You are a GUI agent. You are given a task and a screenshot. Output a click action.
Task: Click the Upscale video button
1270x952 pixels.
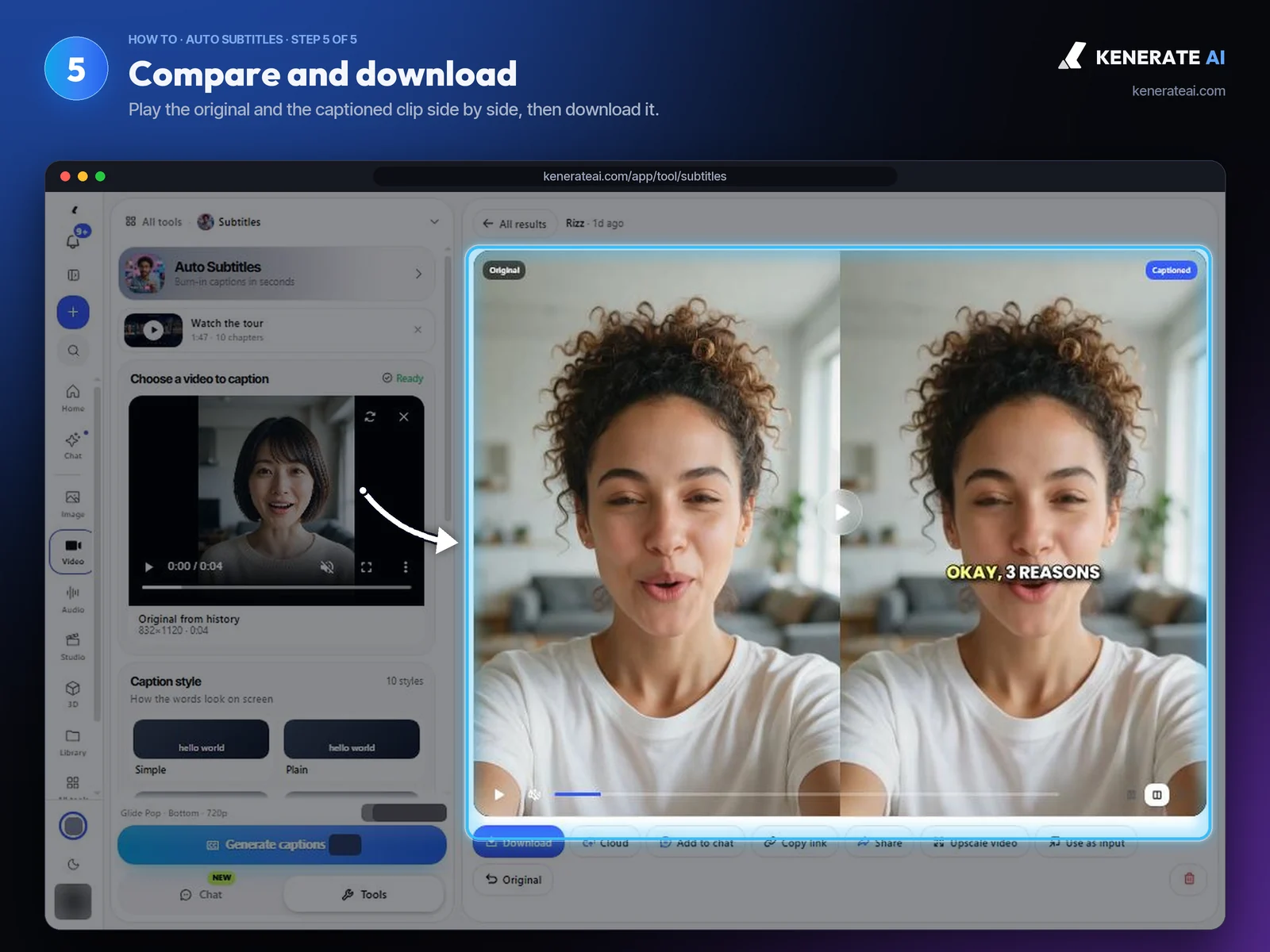(976, 843)
